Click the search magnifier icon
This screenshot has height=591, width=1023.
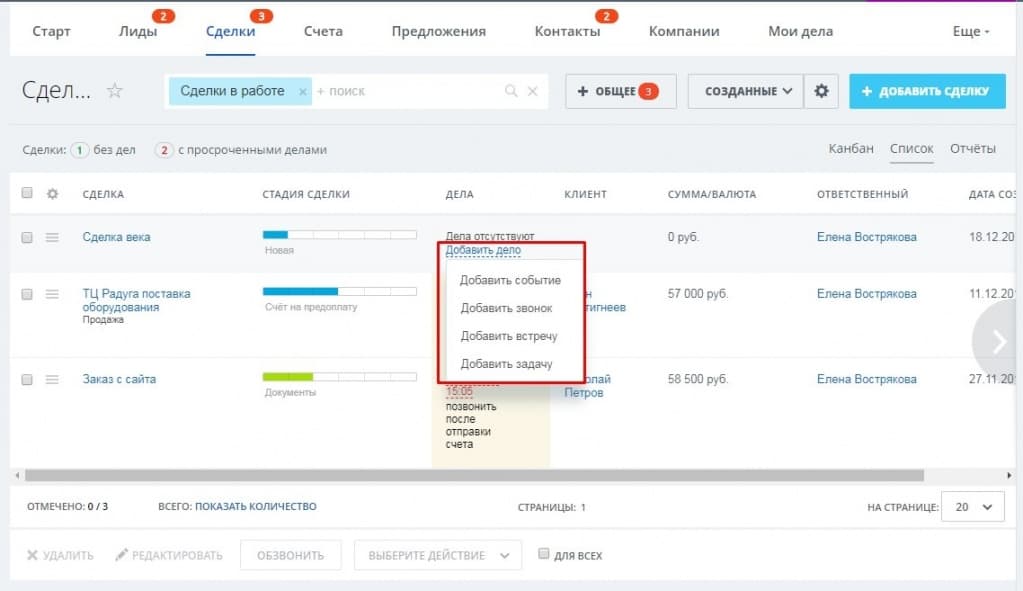(511, 91)
